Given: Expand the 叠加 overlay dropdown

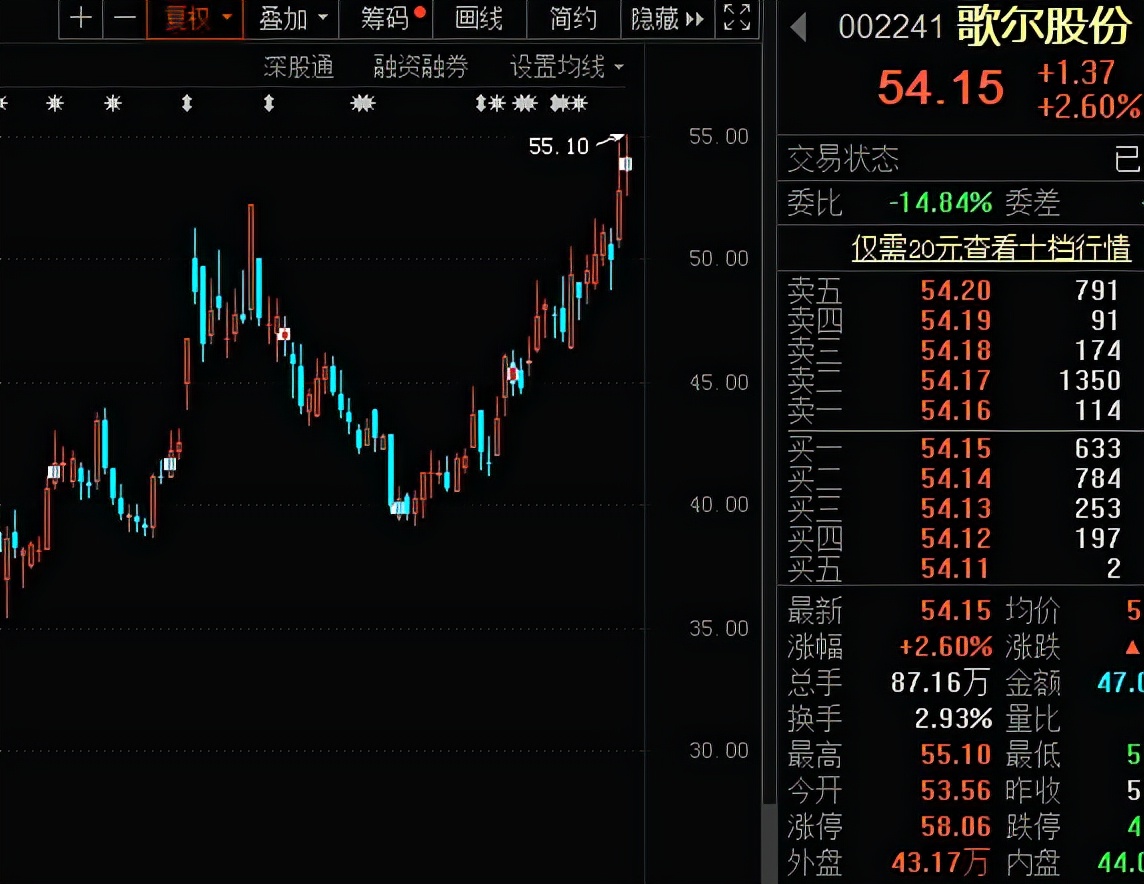Looking at the screenshot, I should pos(292,18).
